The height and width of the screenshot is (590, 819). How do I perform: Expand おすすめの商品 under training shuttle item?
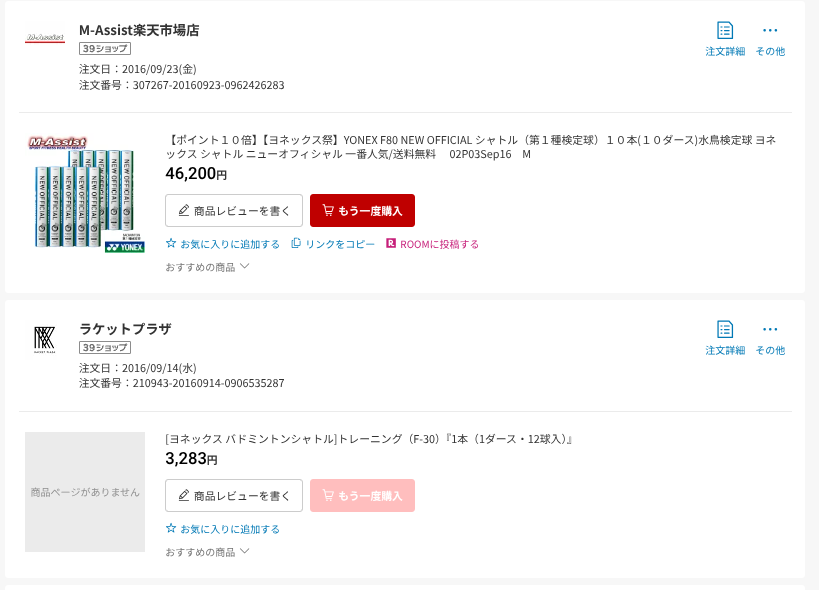coord(208,552)
